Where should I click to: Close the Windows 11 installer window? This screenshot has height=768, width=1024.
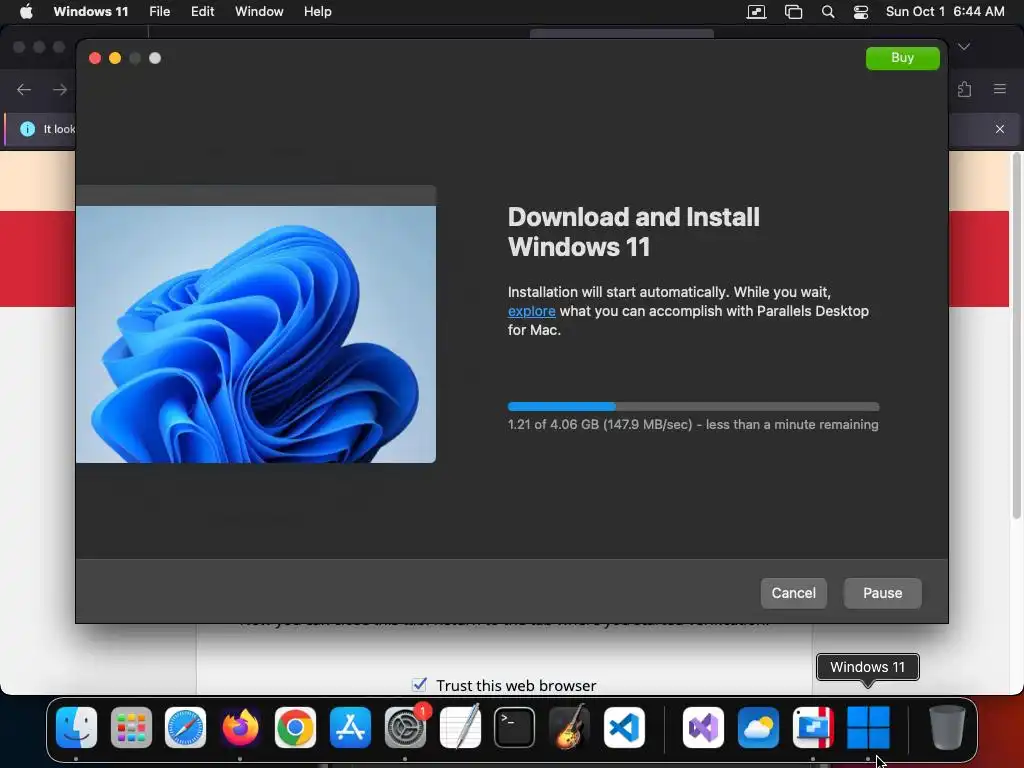point(95,58)
